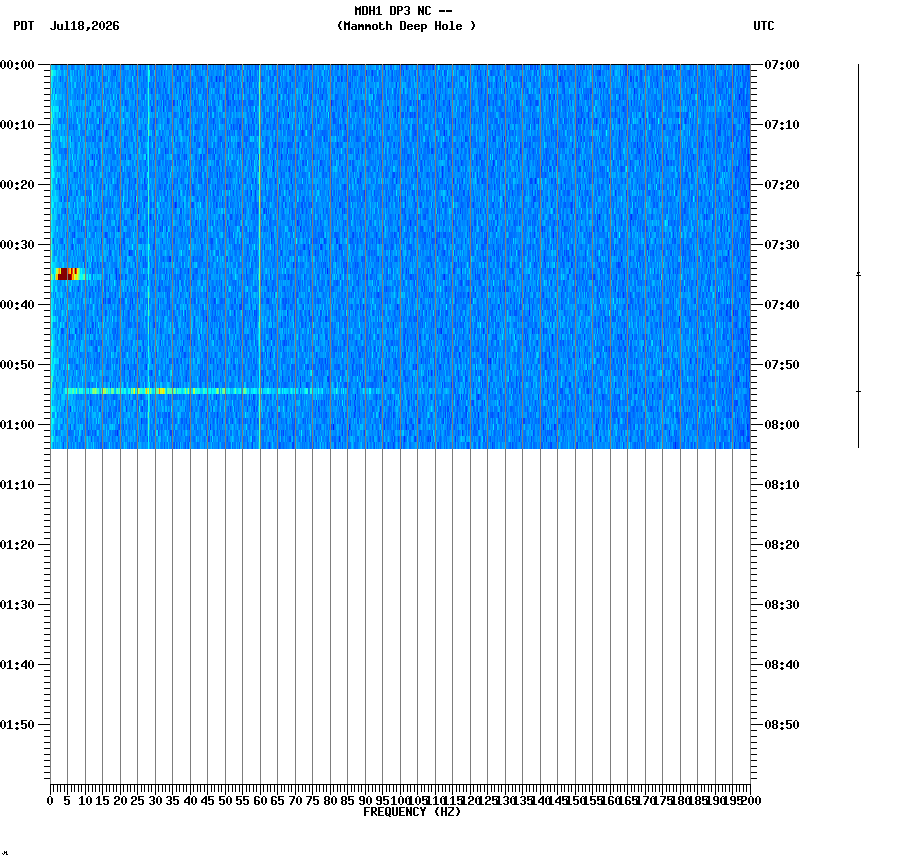Click the 55 Hz frequency axis label

pos(243,800)
